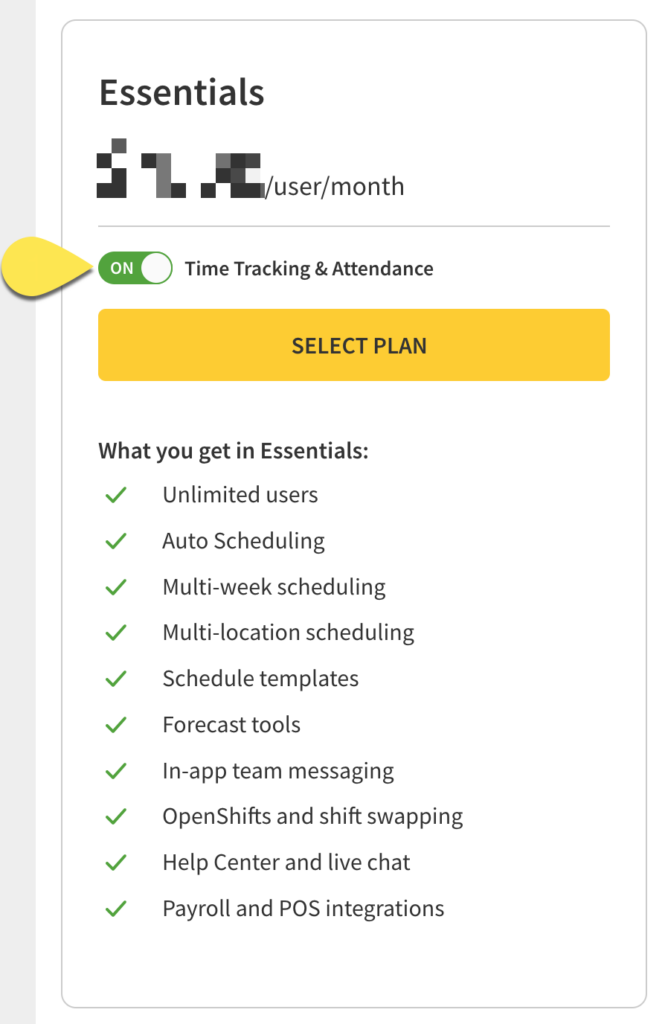This screenshot has width=665, height=1024.
Task: Click the ON label of the toggle switch
Action: tap(122, 268)
